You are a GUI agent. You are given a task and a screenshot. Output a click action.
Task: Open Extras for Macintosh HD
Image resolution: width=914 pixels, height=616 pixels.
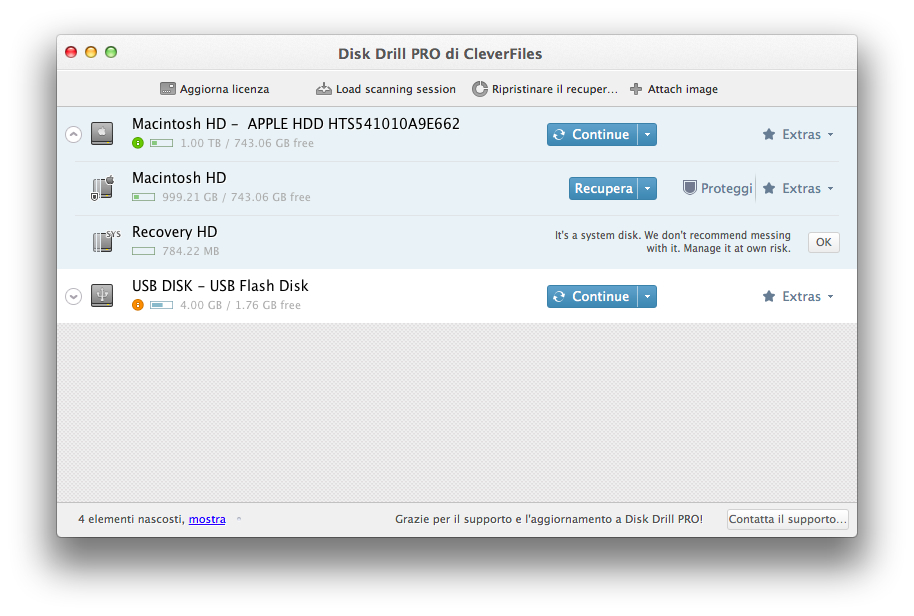pyautogui.click(x=797, y=188)
